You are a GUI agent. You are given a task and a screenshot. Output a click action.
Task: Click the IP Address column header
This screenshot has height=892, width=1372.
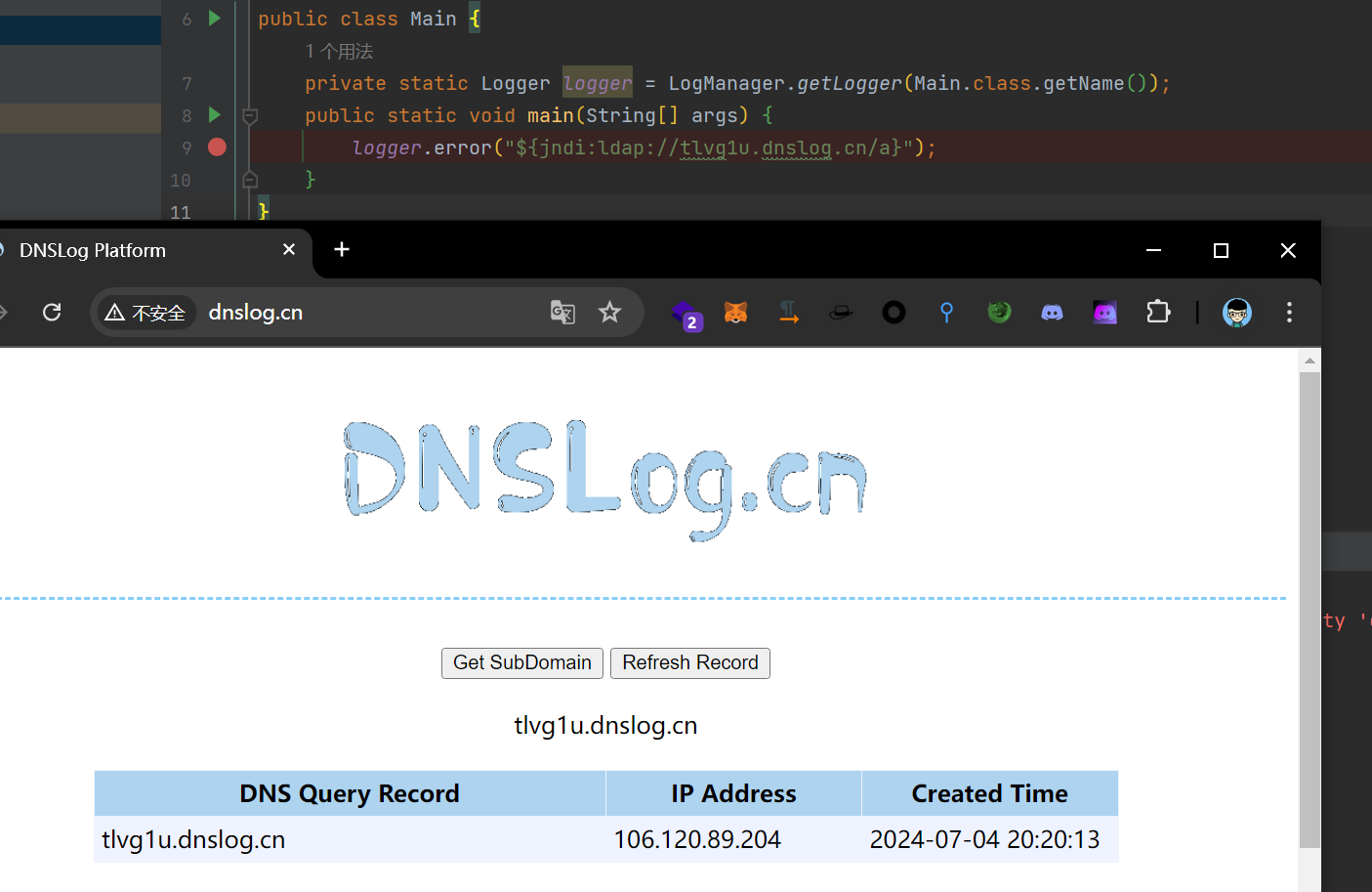[x=733, y=793]
